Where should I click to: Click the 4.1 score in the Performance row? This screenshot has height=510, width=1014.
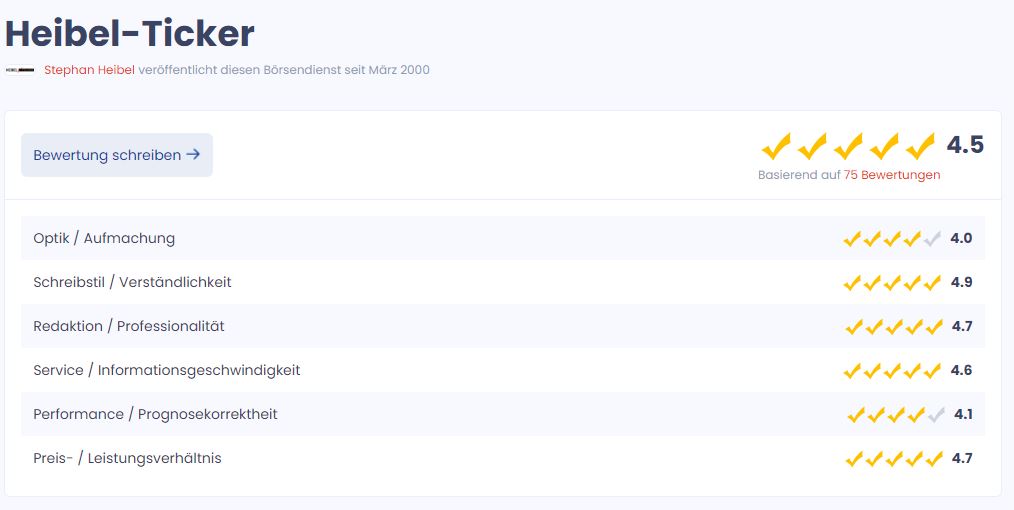(963, 414)
